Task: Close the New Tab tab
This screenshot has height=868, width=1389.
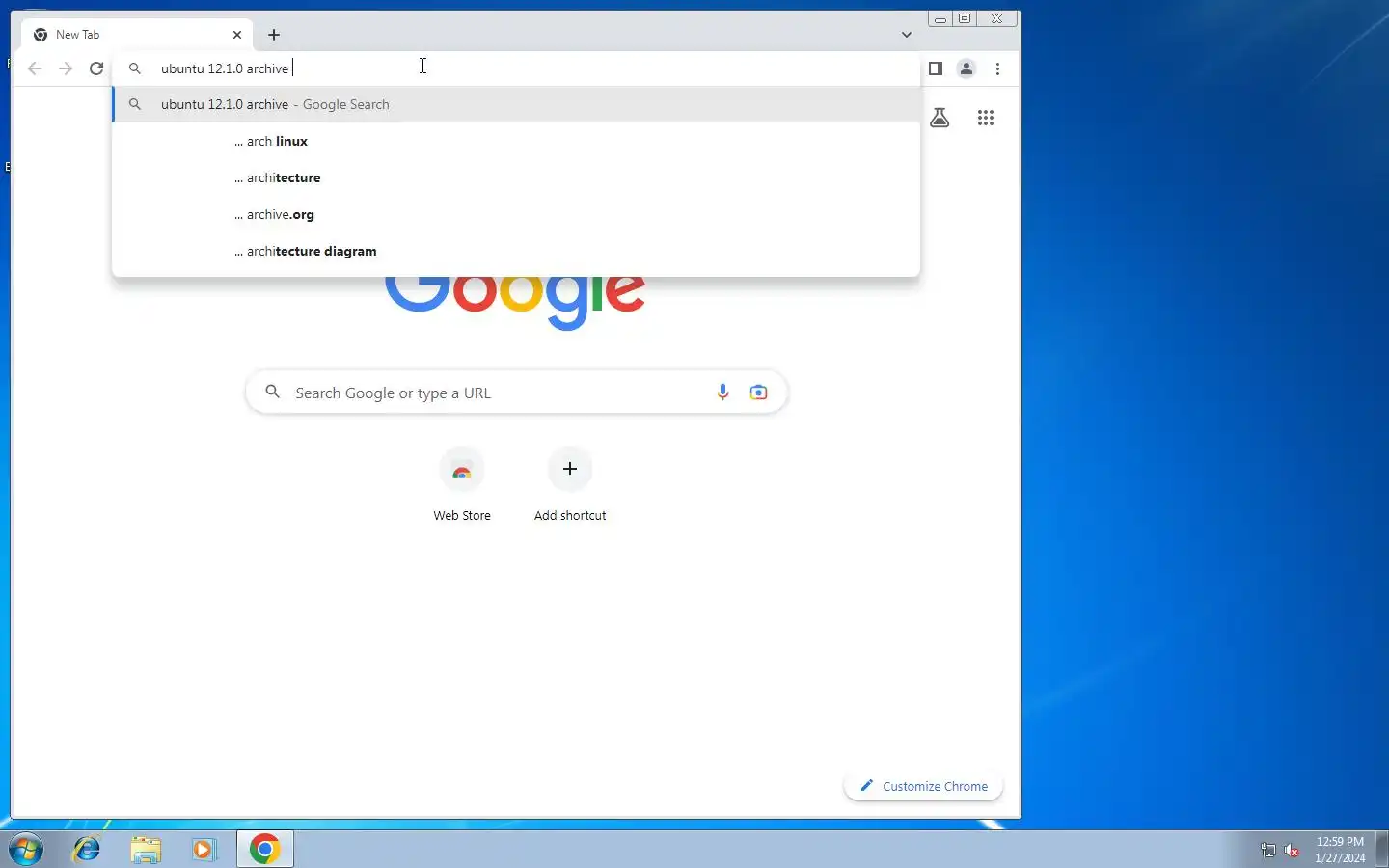Action: point(237,35)
